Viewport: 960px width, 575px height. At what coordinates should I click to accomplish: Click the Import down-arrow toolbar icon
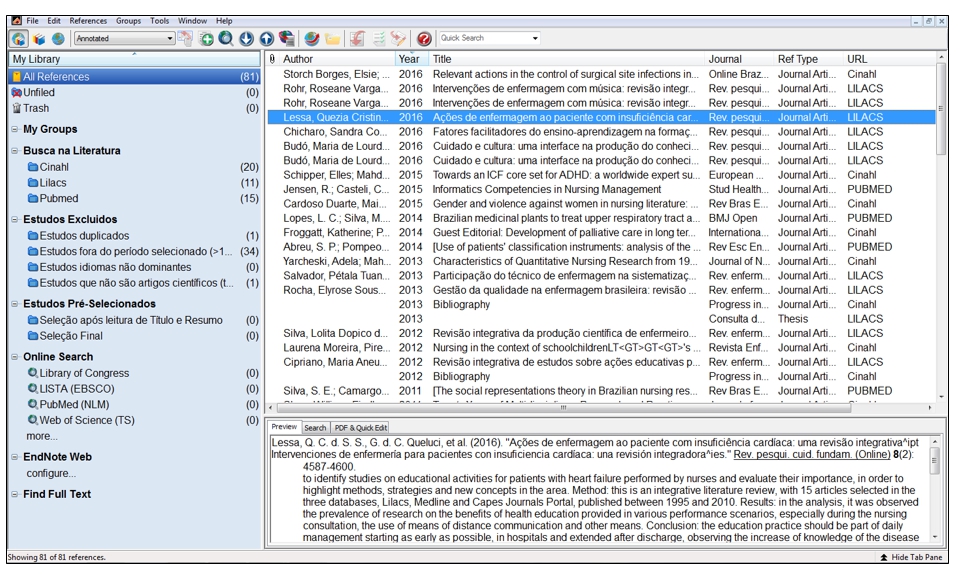pos(246,39)
